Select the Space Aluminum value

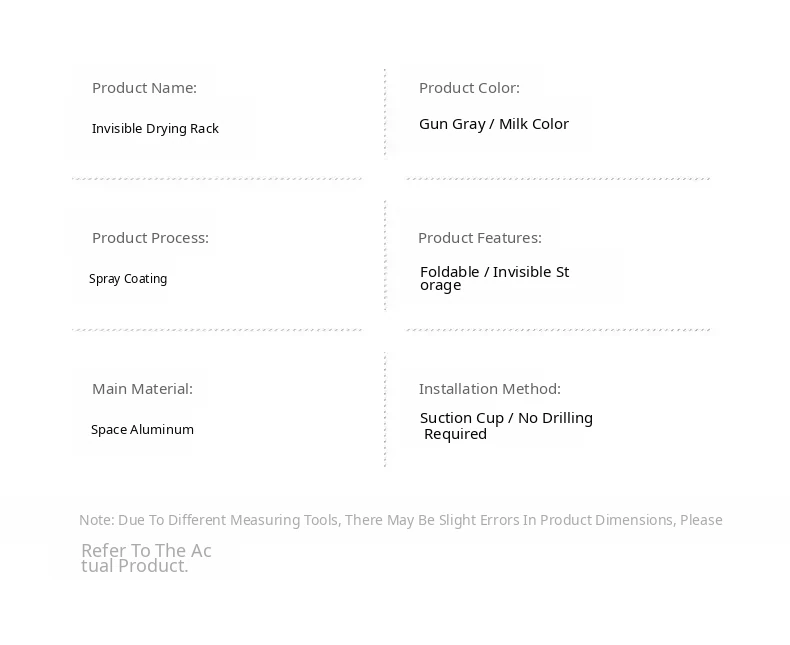click(x=142, y=430)
